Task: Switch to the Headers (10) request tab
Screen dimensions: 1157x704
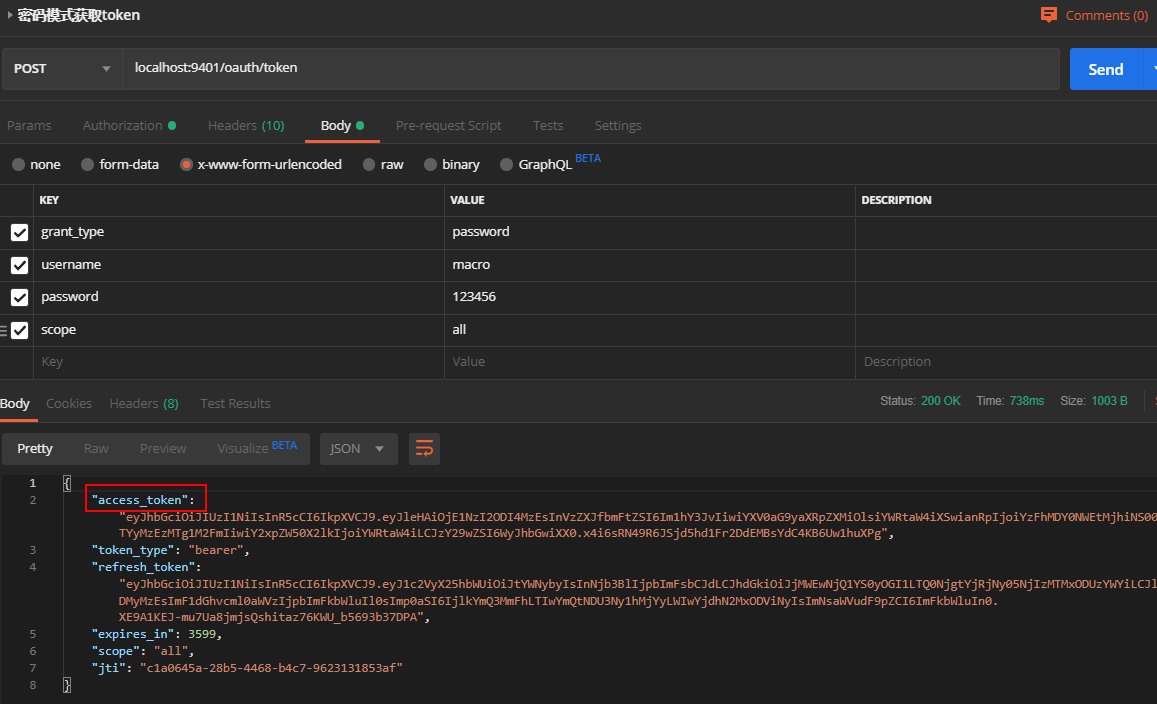Action: point(246,125)
